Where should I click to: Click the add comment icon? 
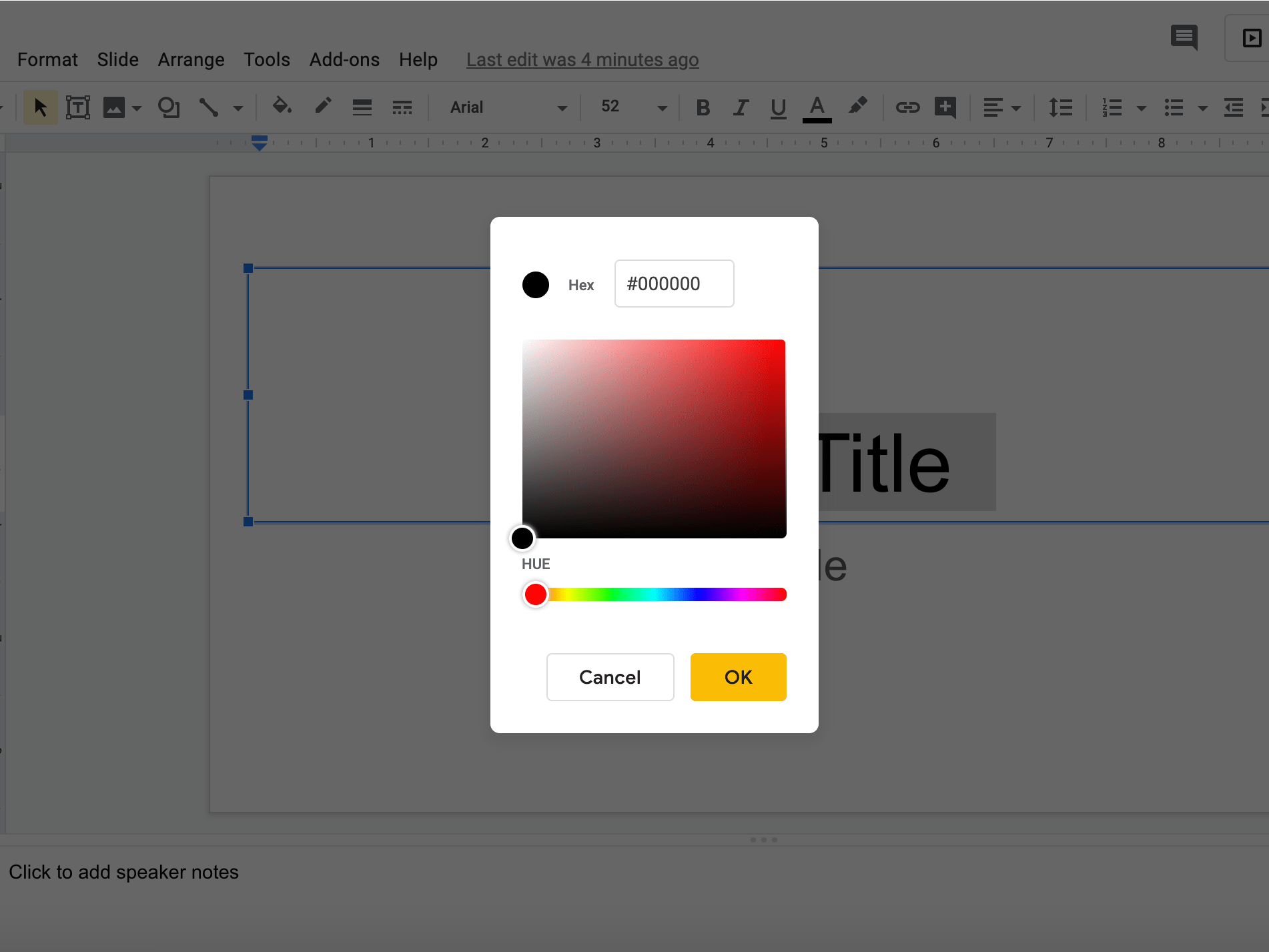click(945, 107)
